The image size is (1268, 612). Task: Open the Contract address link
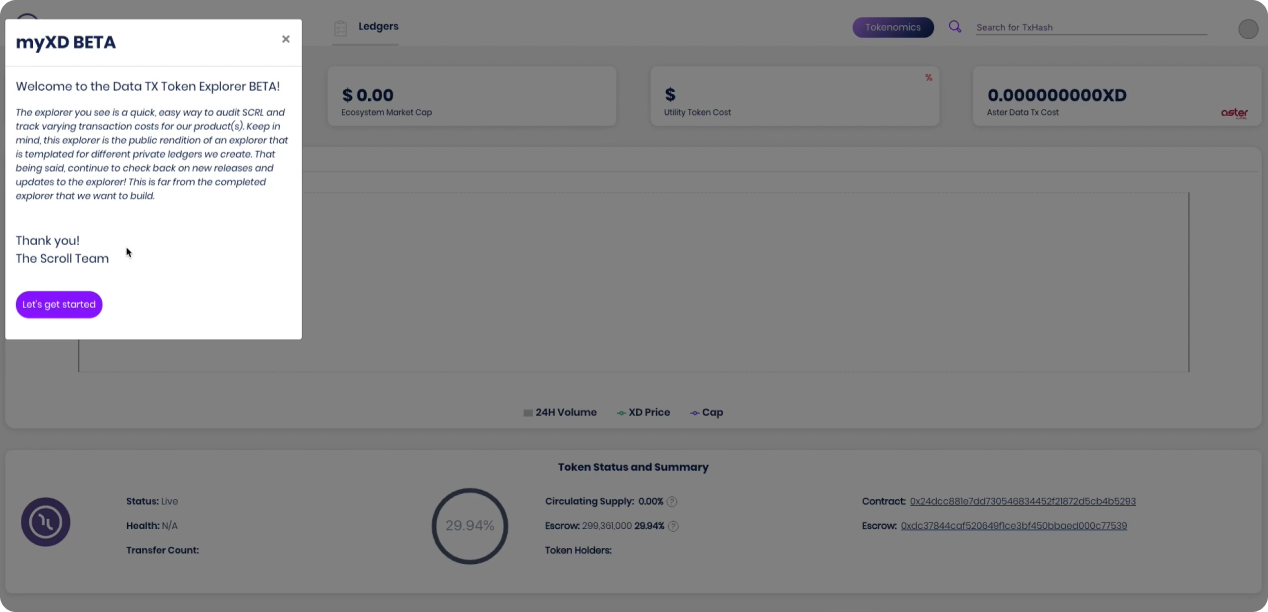[x=1023, y=501]
